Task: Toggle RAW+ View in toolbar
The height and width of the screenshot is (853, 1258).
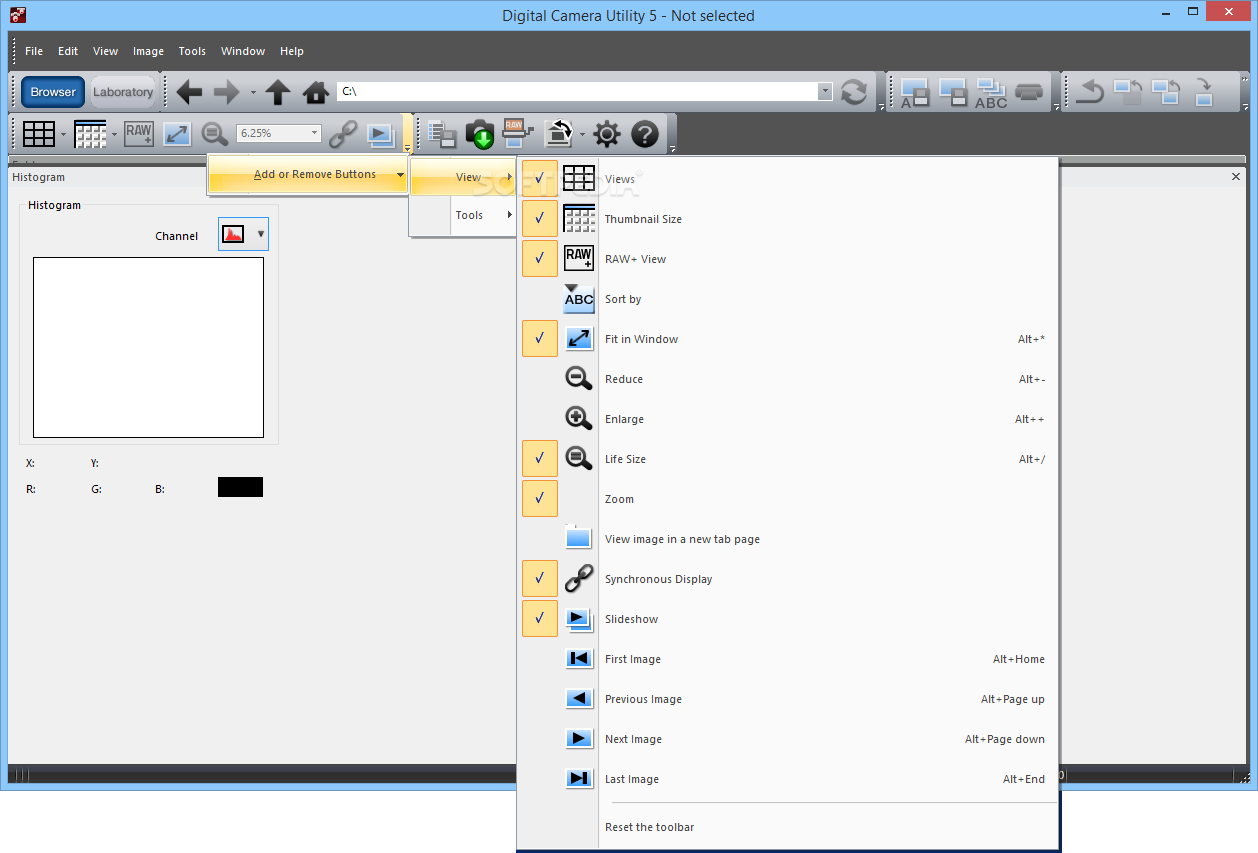Action: tap(139, 133)
